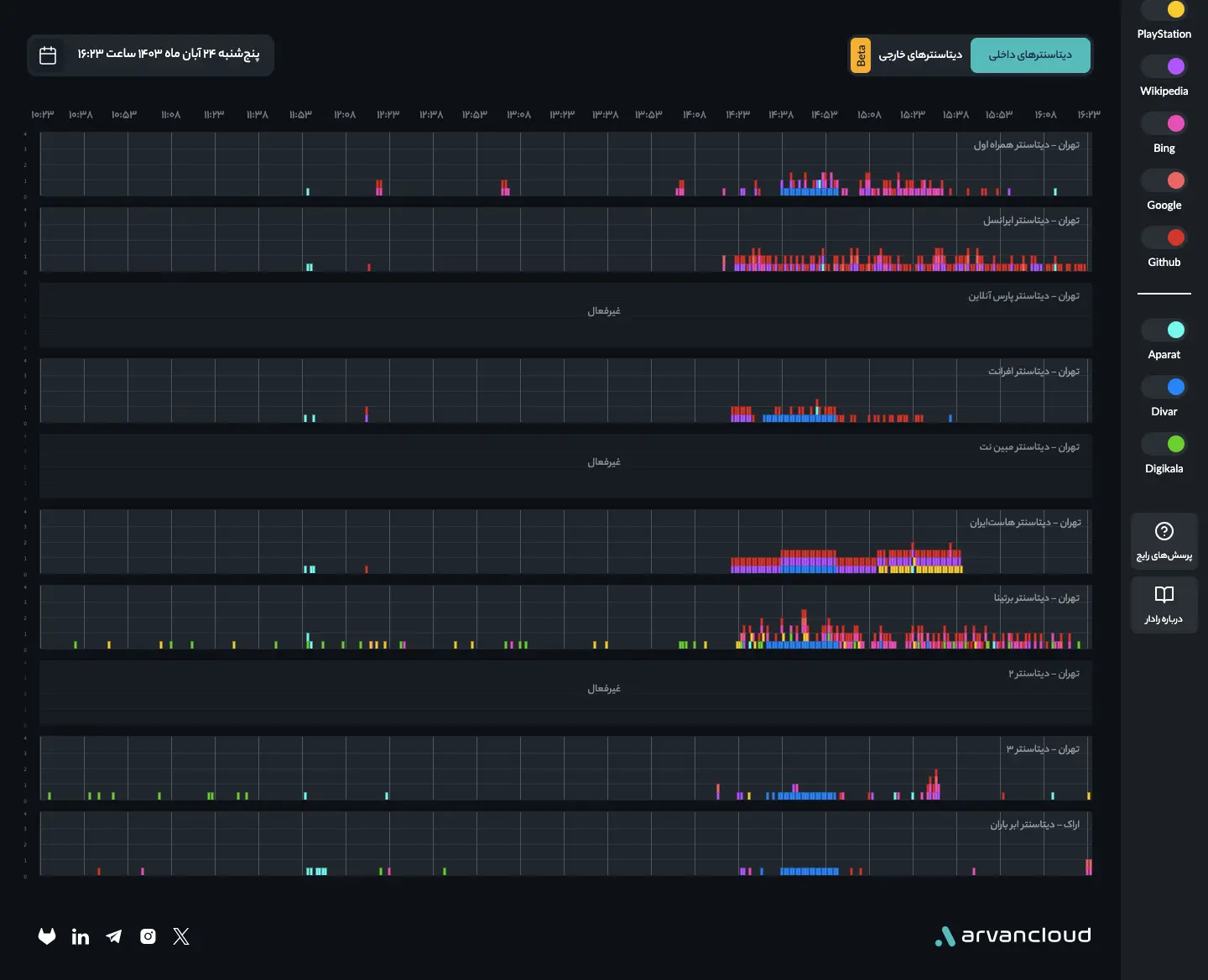Click غیرفعال in the پارس آنلاین chart
The image size is (1208, 980).
(604, 311)
